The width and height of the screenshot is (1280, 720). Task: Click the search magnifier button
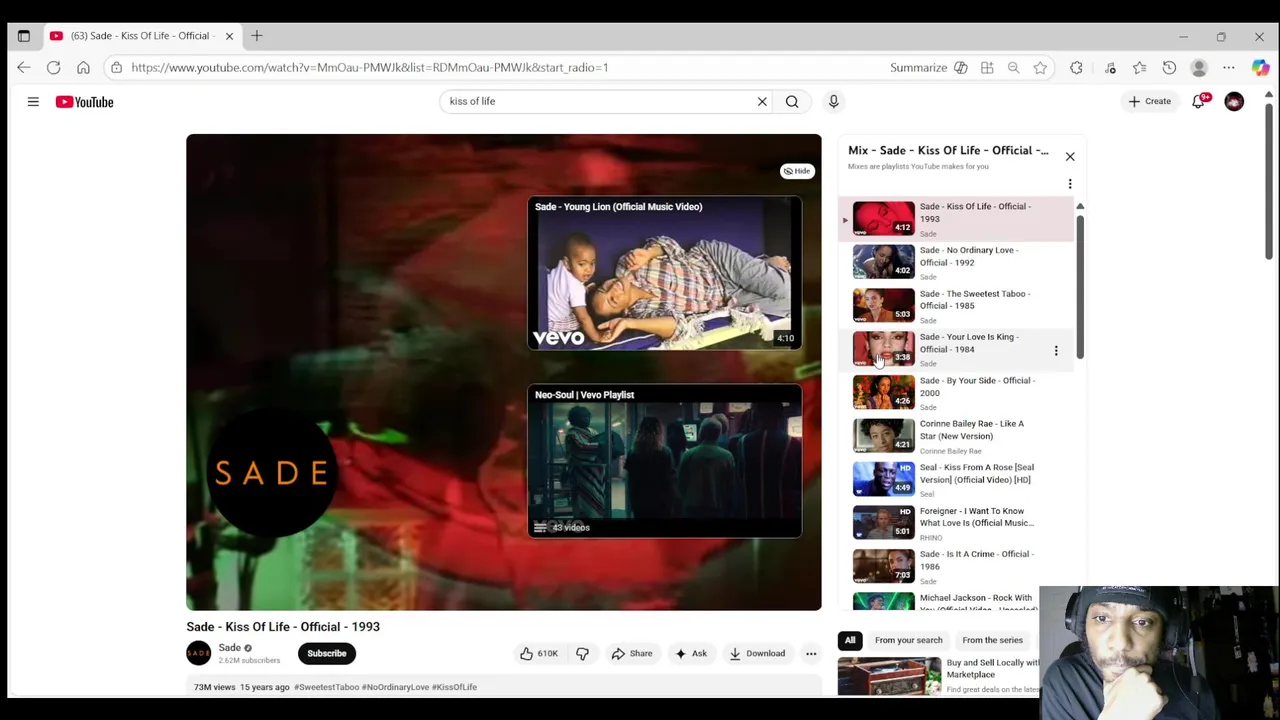(x=792, y=101)
